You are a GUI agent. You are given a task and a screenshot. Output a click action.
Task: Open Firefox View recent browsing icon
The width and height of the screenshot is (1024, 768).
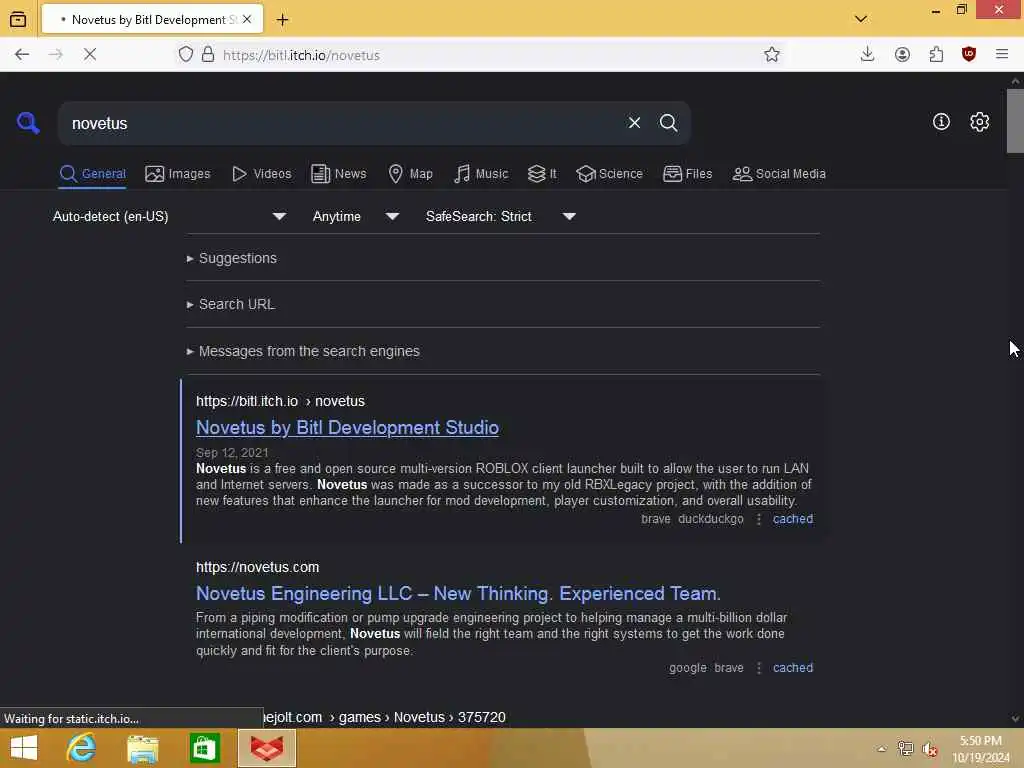point(18,20)
